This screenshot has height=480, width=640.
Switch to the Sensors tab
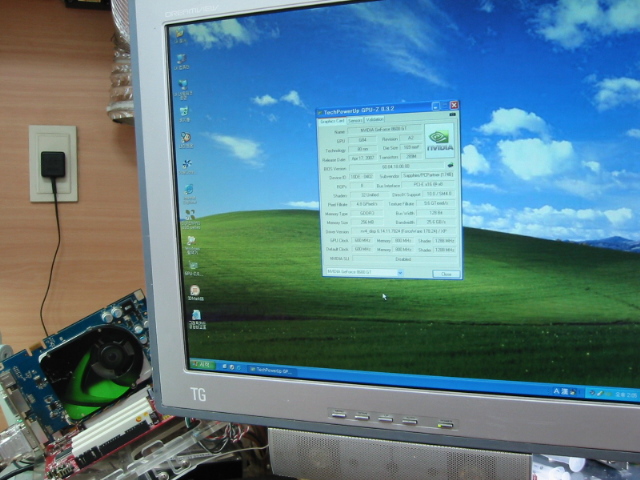point(355,119)
